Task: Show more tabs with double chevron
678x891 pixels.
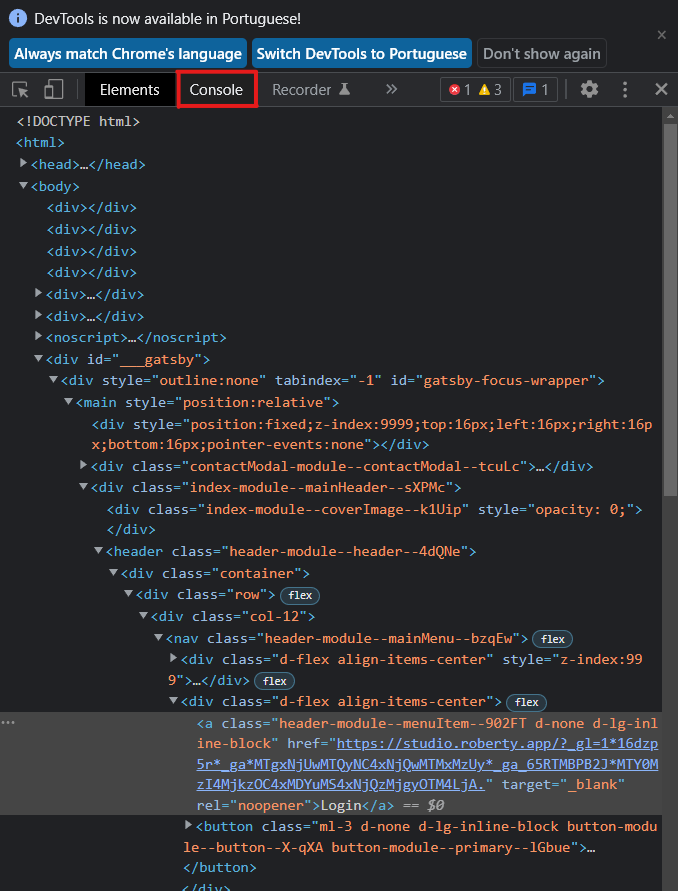Action: [x=391, y=89]
